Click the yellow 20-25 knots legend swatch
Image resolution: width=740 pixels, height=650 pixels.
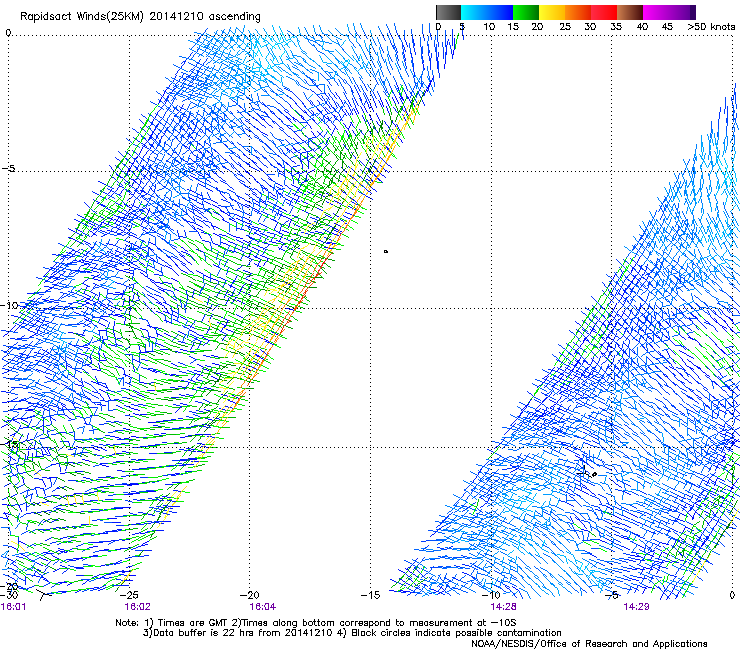tap(552, 12)
